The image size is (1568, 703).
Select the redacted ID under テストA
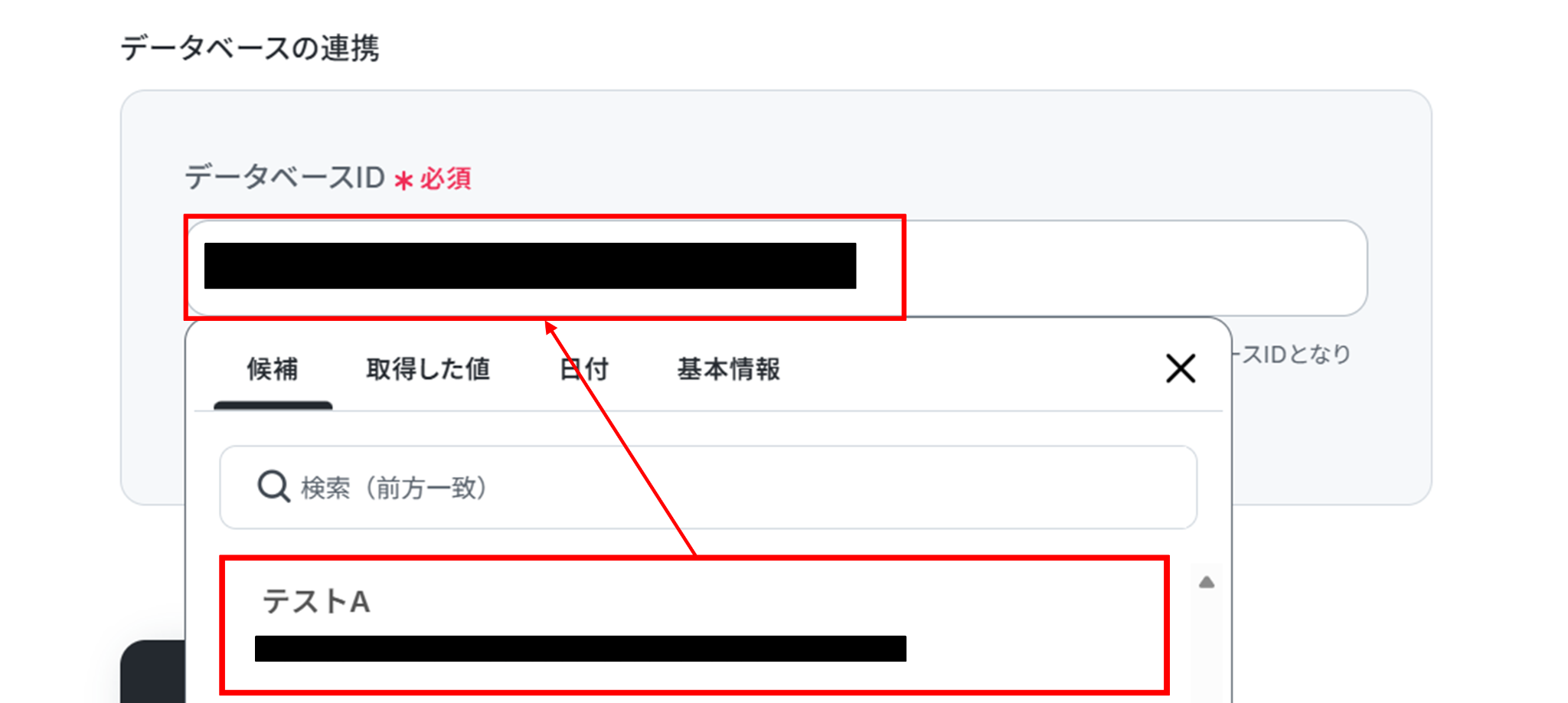click(580, 648)
